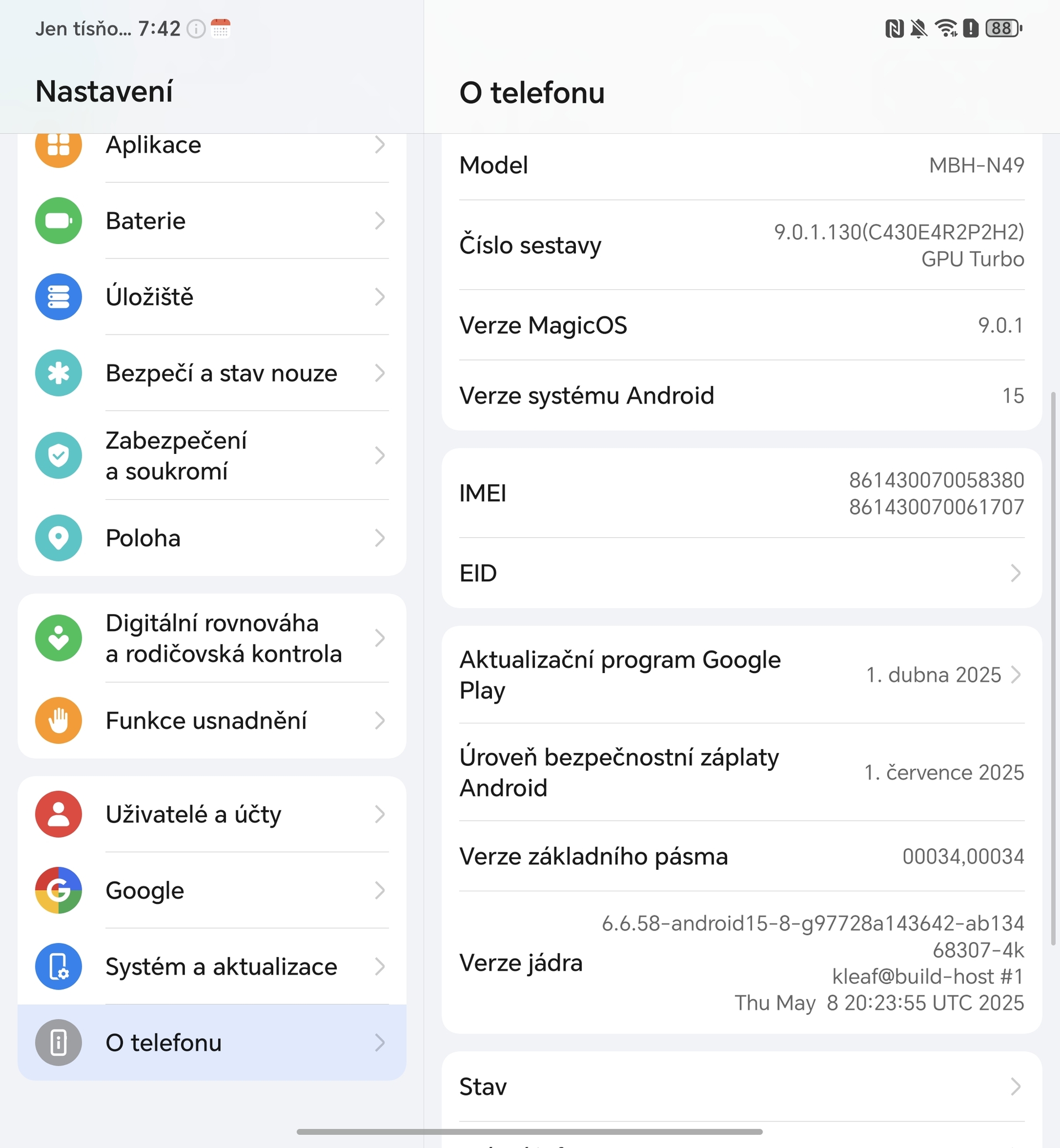Open Bezpečí a stav nouze emergency icon
Screen dimensions: 1060x1148
coord(58,373)
